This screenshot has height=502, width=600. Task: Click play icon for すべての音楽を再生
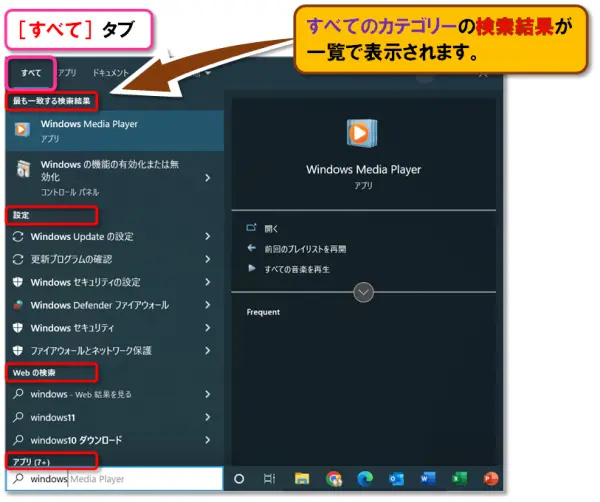(251, 268)
